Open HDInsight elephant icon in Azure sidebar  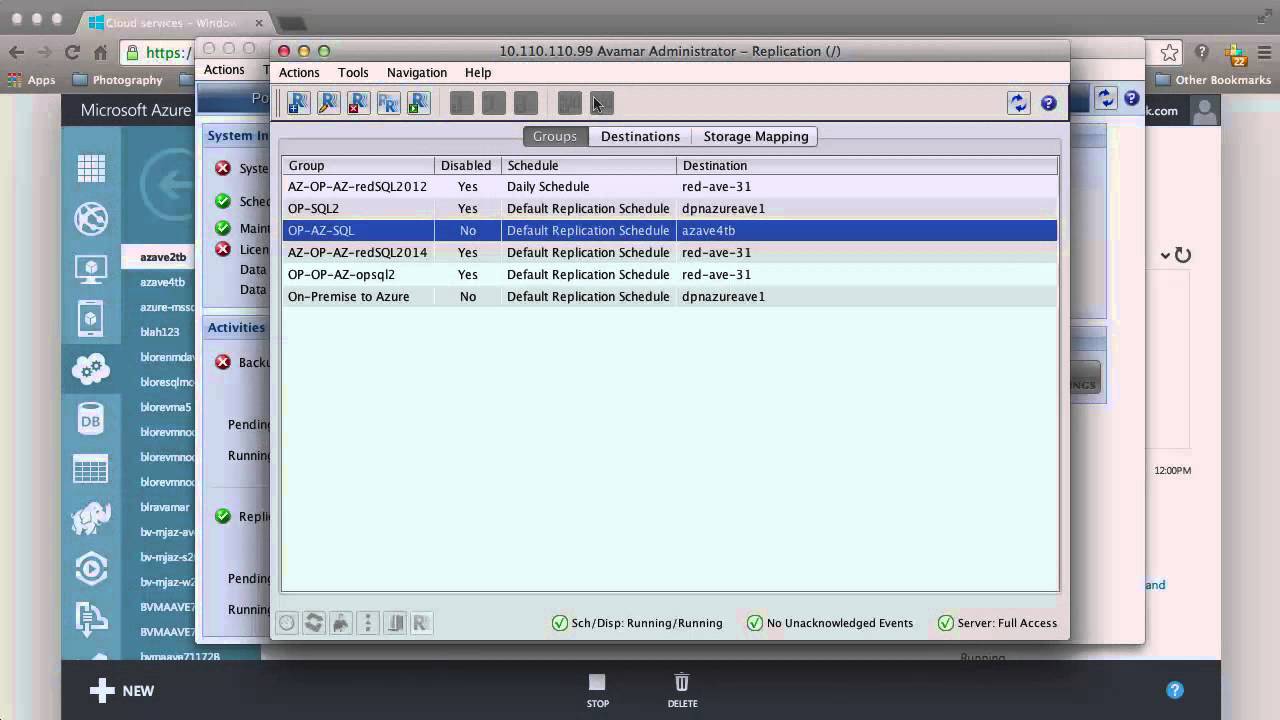click(91, 519)
